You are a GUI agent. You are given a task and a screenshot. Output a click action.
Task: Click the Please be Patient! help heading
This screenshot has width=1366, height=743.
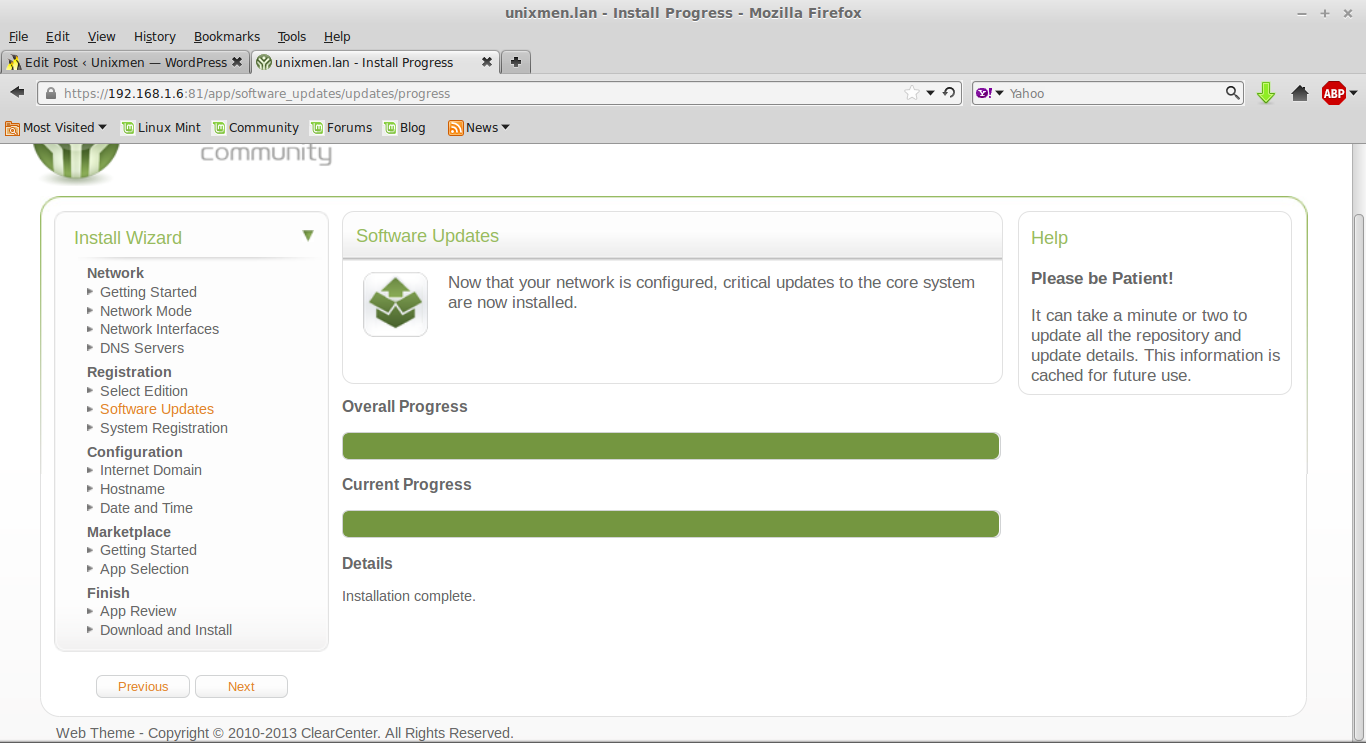[1102, 278]
